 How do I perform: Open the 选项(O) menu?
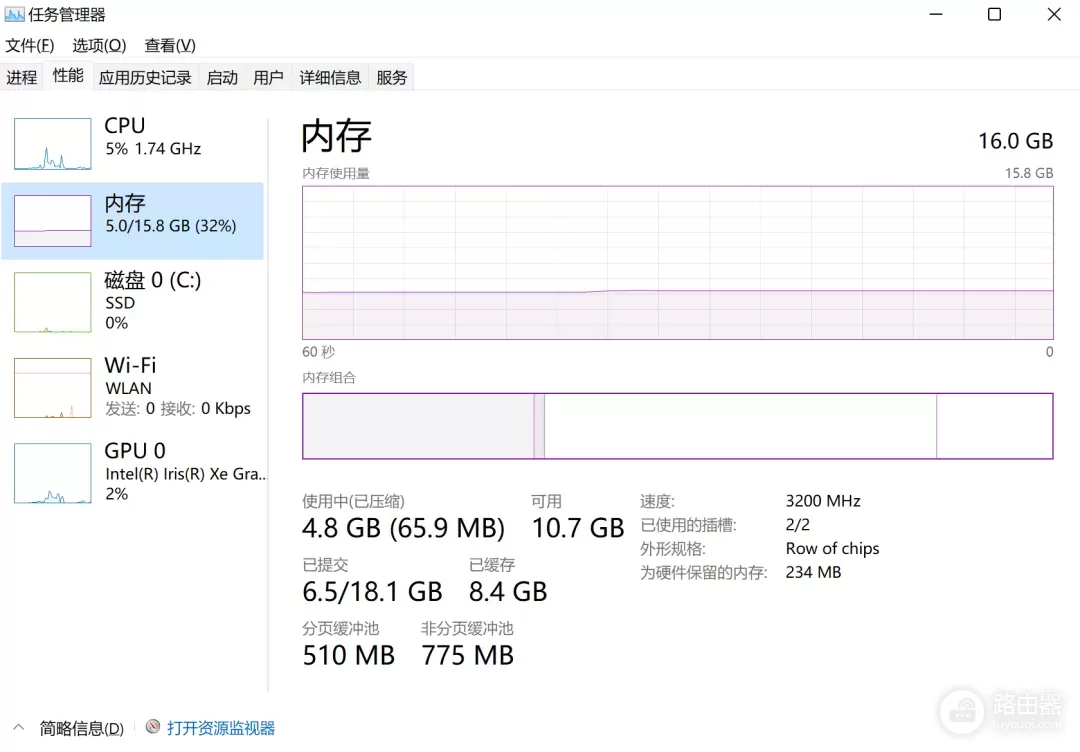click(99, 46)
